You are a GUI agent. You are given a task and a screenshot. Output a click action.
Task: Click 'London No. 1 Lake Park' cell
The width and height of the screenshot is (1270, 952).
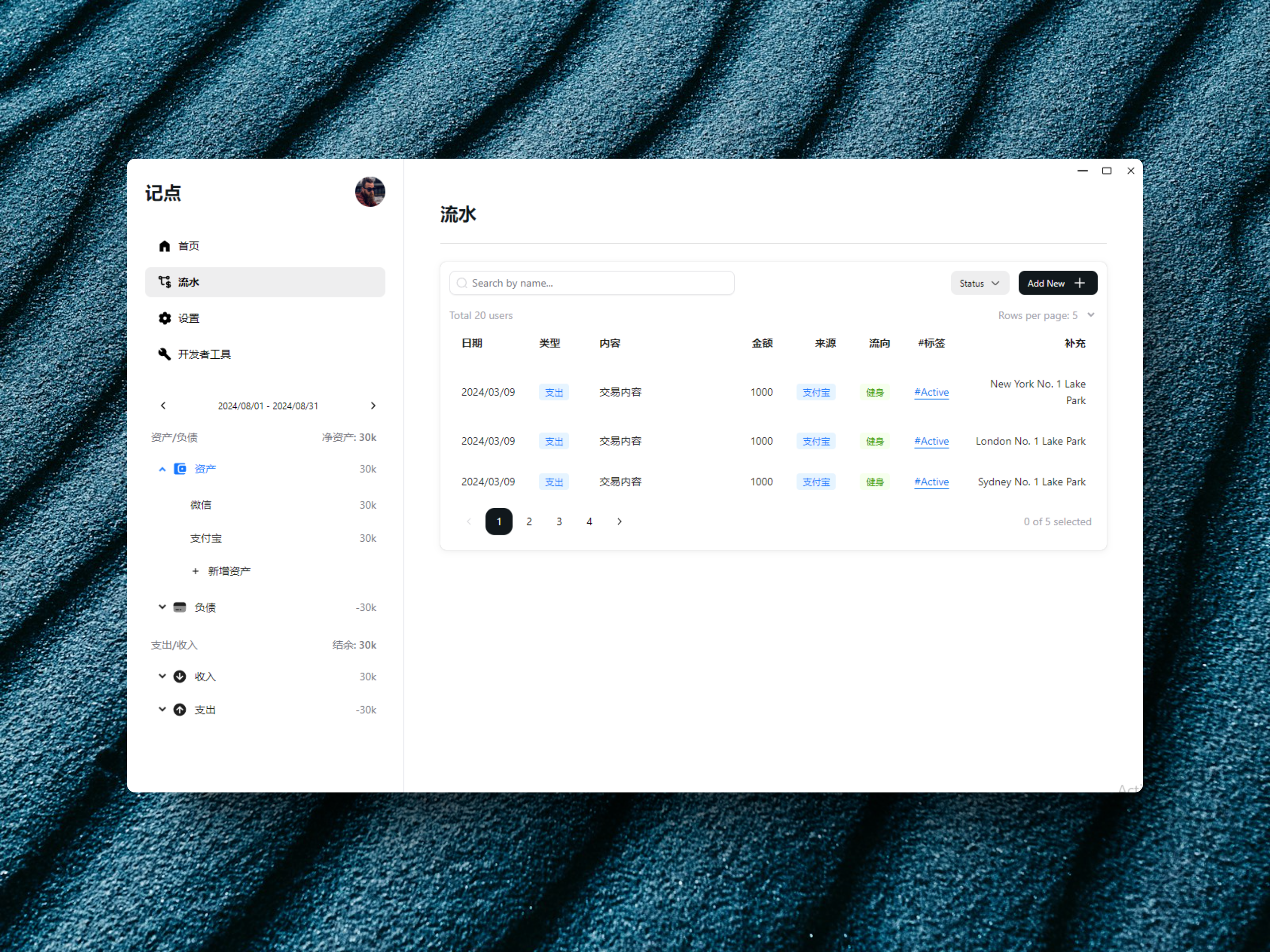click(1031, 441)
